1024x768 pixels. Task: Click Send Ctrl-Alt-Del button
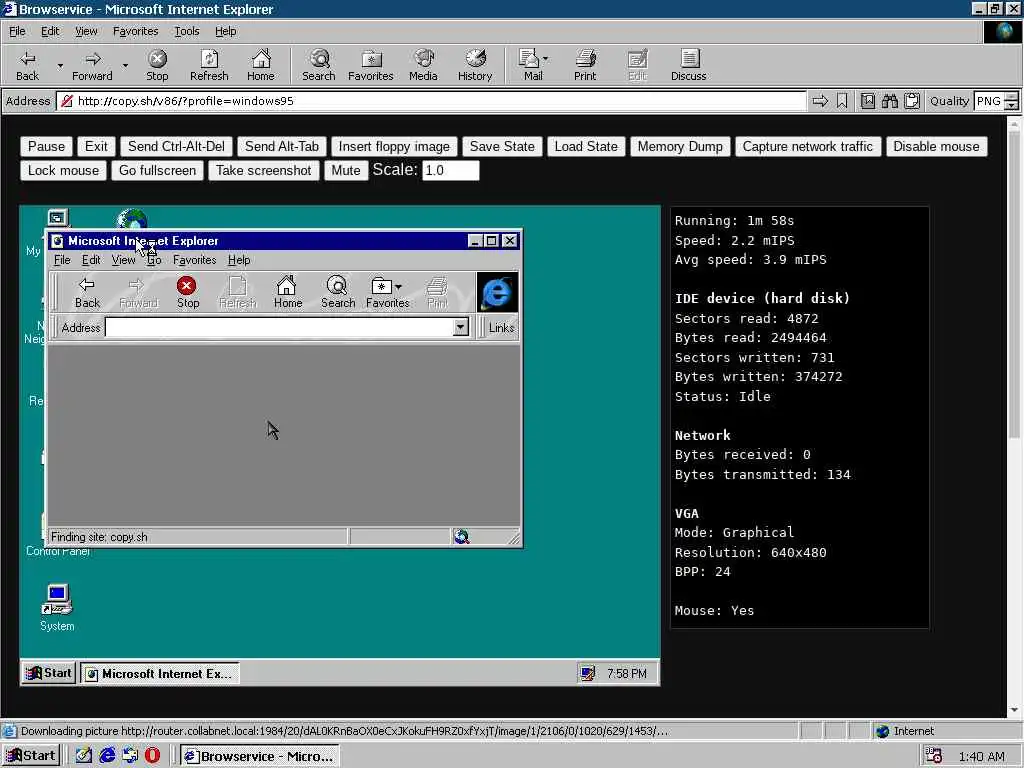click(x=176, y=146)
